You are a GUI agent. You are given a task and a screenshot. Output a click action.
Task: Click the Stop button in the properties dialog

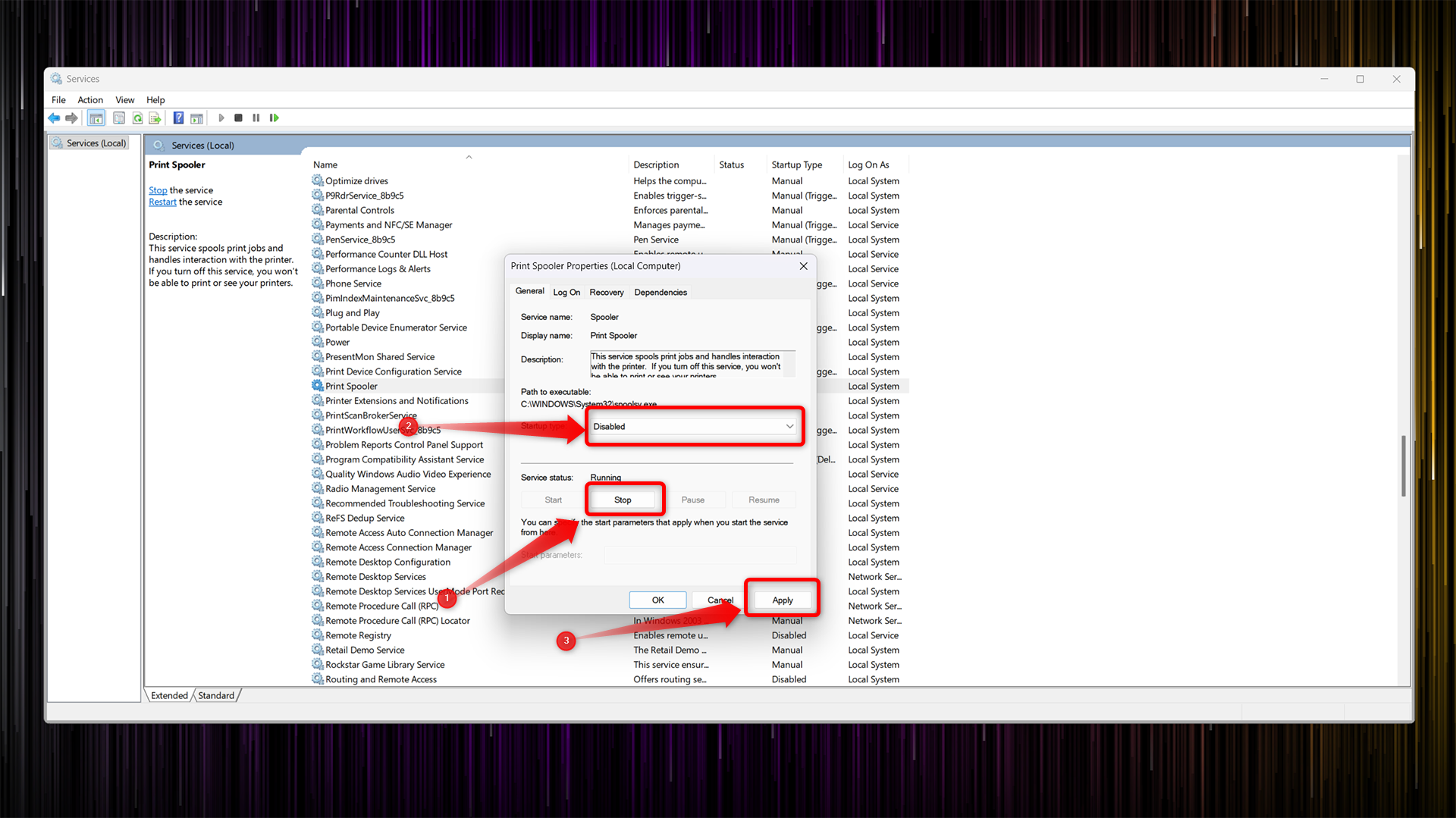(x=623, y=500)
